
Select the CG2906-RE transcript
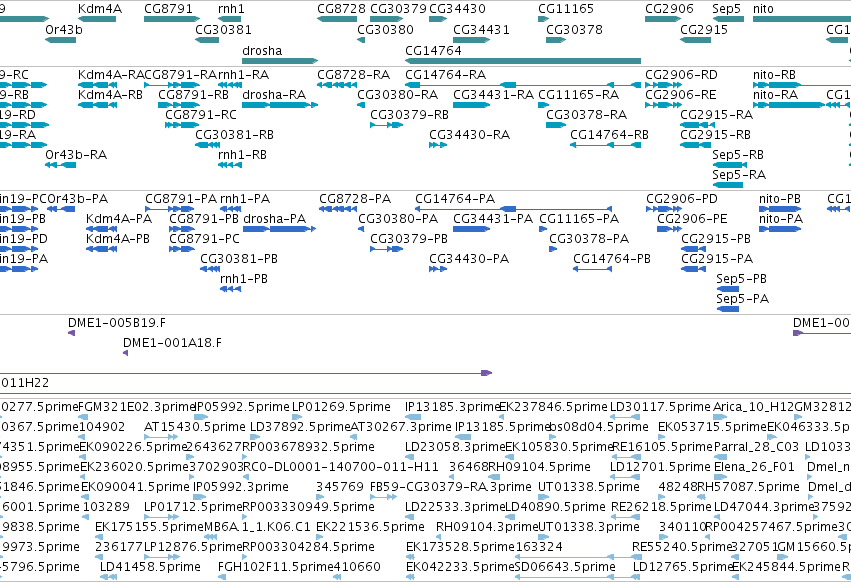[663, 105]
